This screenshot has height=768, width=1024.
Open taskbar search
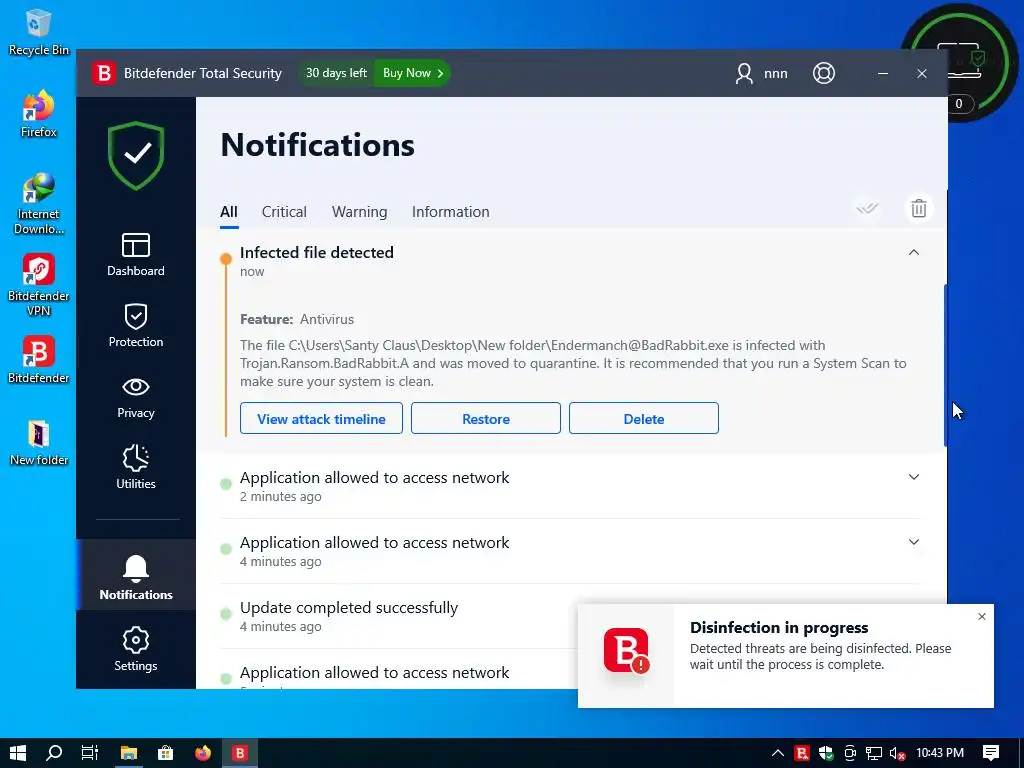[x=54, y=753]
